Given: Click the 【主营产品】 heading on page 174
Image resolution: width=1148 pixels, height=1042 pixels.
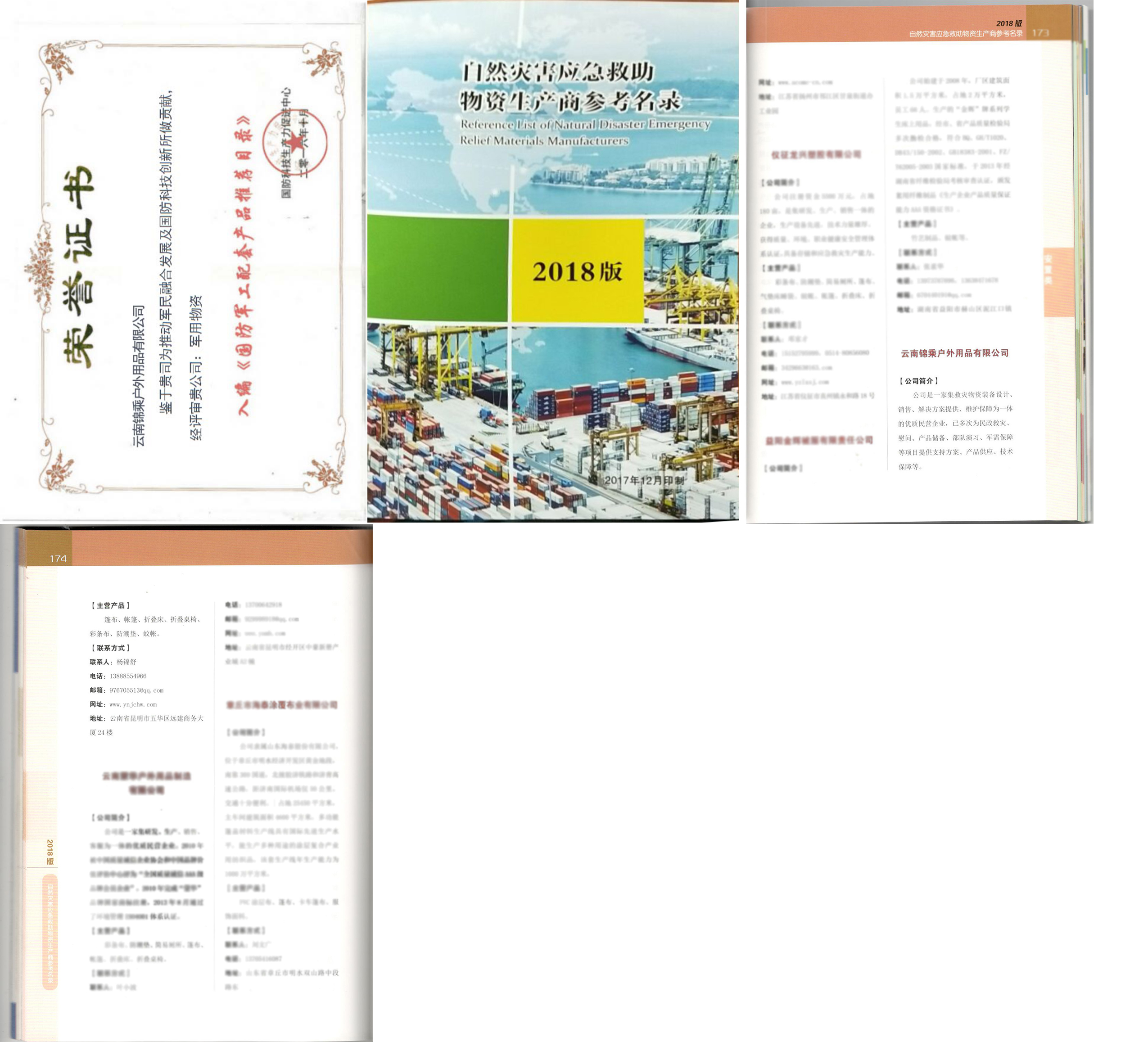Looking at the screenshot, I should click(110, 605).
